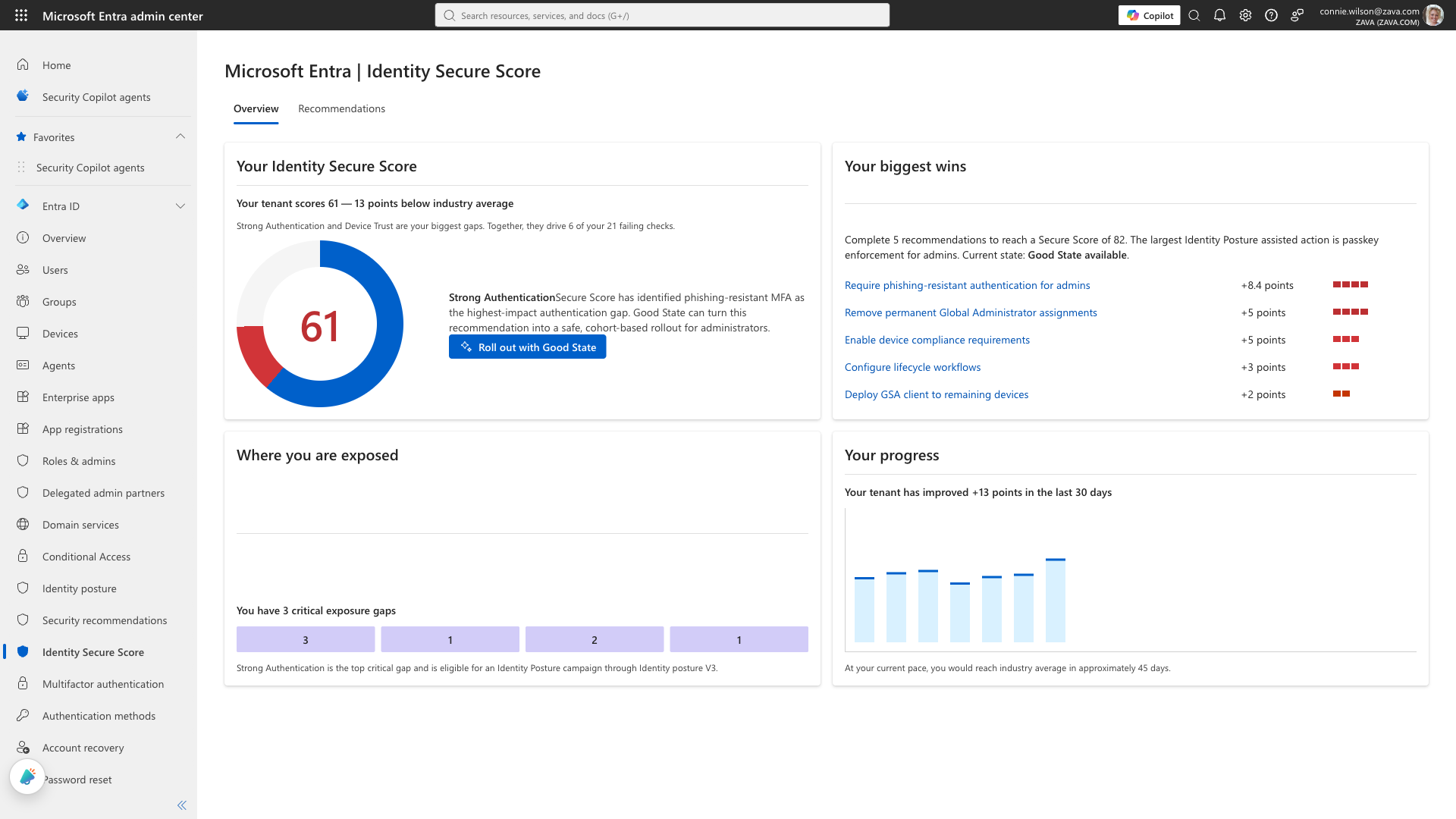Click Conditional Access lock icon
Screen dimensions: 1456x819
[x=23, y=556]
